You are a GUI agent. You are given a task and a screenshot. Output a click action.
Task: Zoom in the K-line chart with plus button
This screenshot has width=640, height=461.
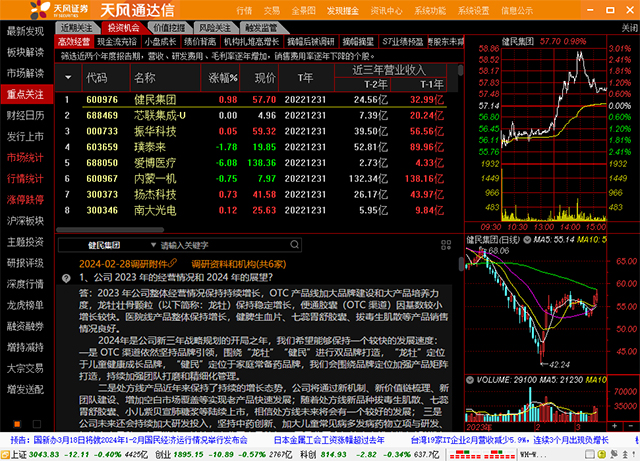[615, 426]
